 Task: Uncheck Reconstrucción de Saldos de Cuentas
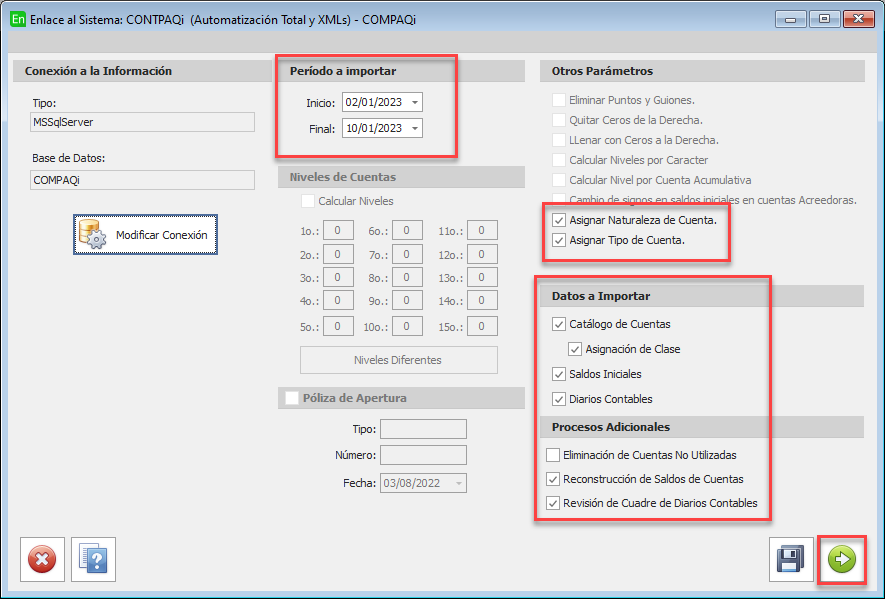(553, 479)
